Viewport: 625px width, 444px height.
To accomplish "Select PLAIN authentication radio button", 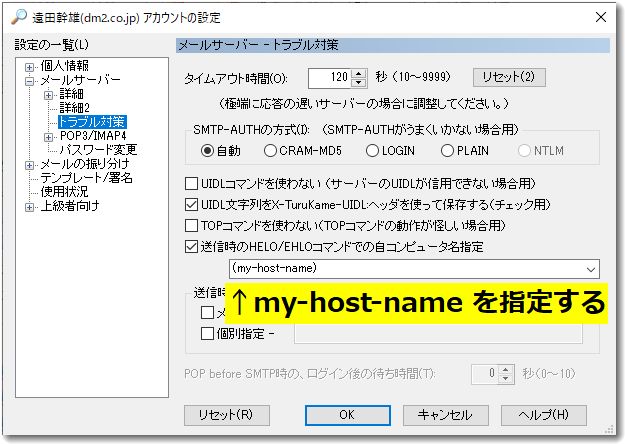I will point(447,151).
